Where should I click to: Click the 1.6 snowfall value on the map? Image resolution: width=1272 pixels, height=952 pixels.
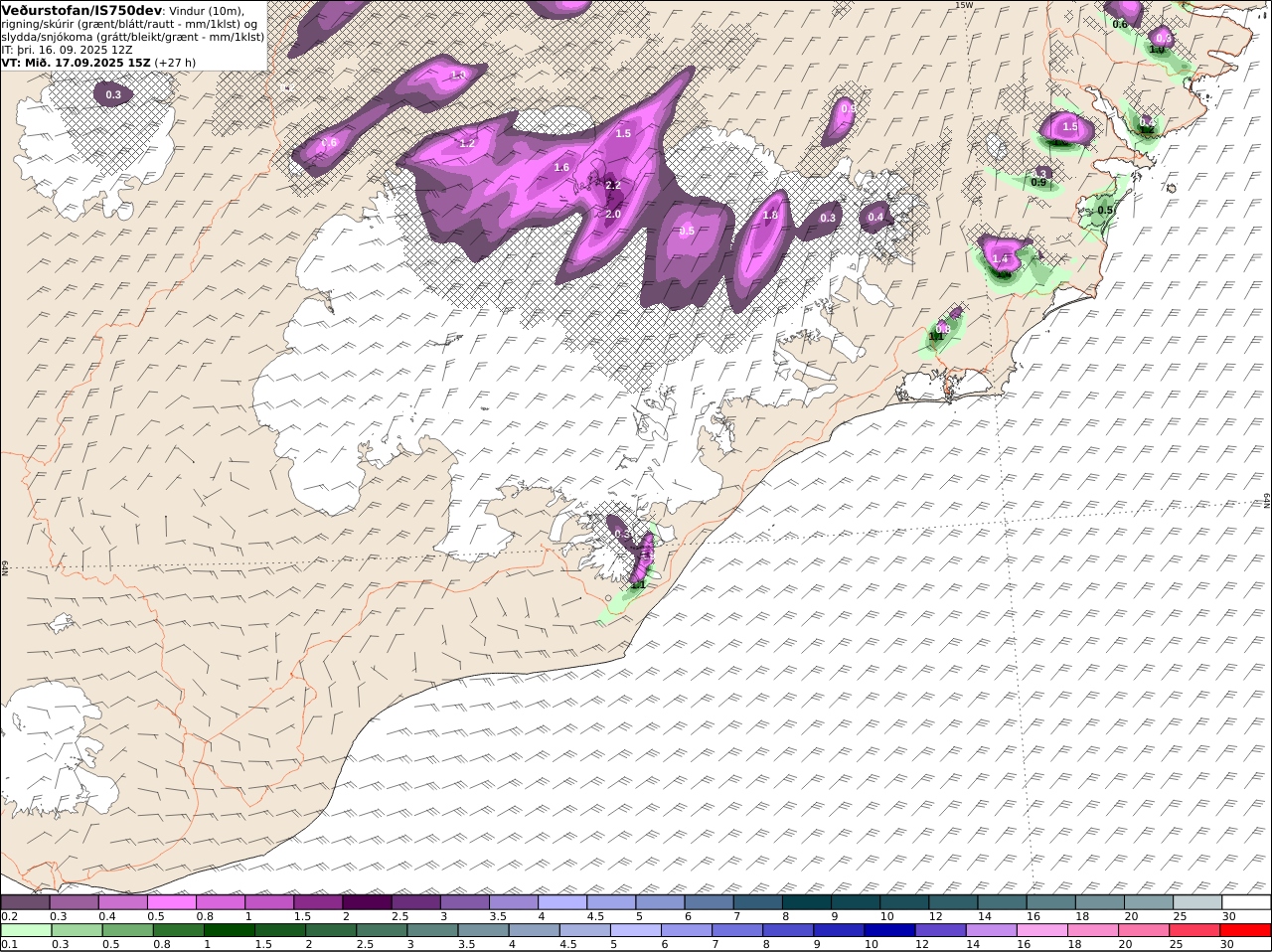[561, 167]
